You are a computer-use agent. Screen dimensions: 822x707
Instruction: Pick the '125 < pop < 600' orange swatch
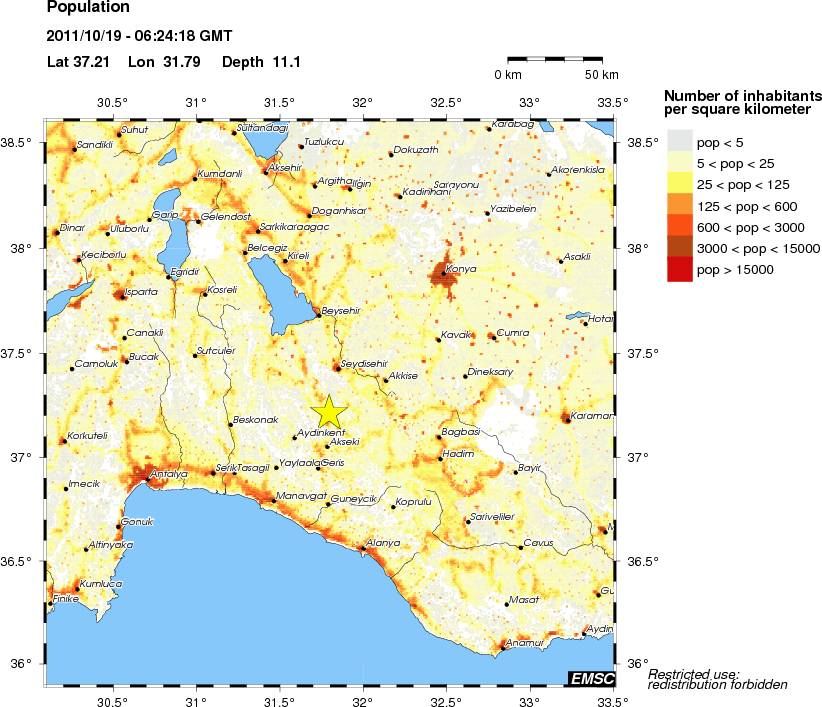pyautogui.click(x=679, y=206)
